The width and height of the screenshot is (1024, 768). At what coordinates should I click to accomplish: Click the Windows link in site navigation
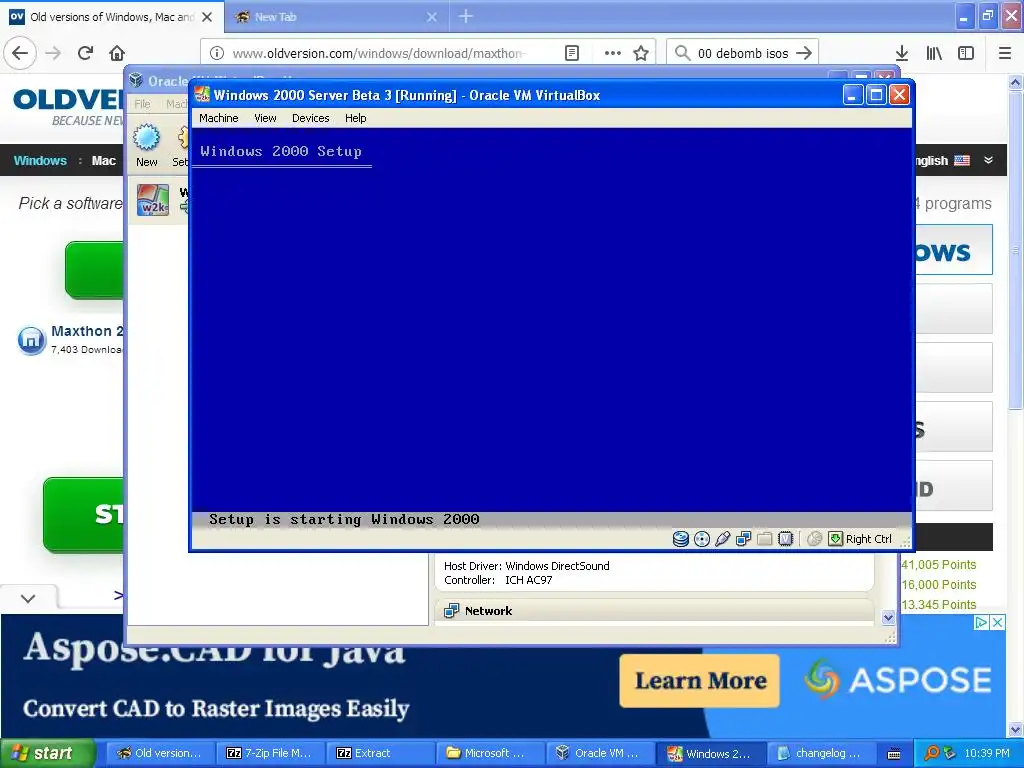point(40,161)
